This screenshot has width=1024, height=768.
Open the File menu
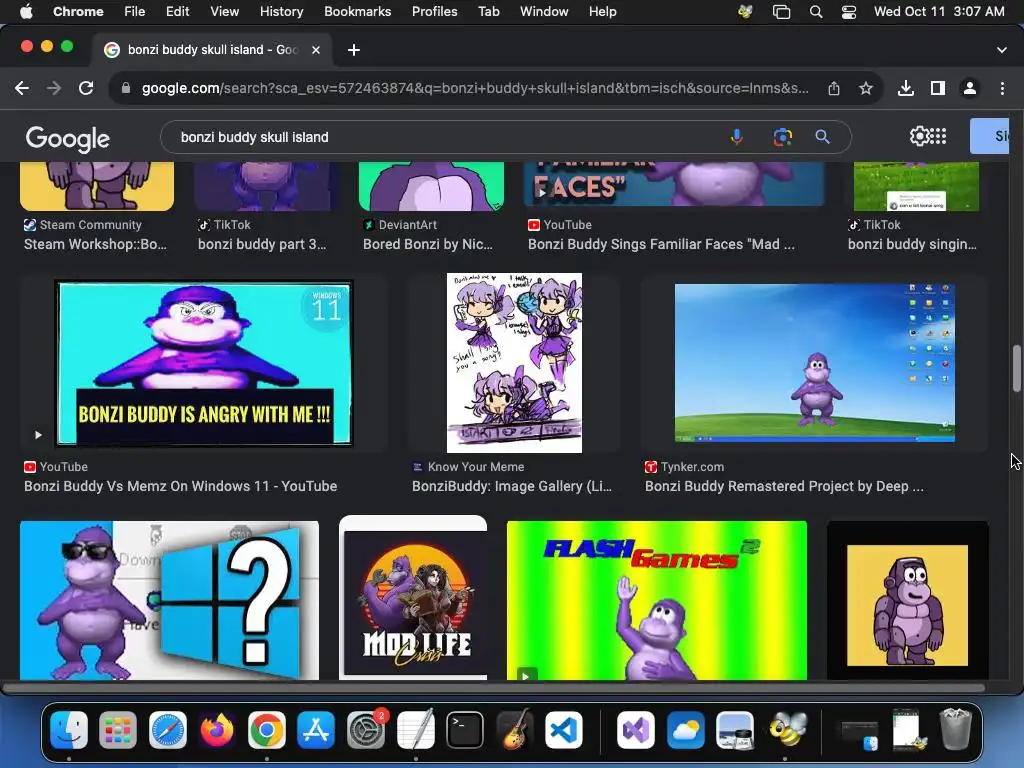pos(135,11)
